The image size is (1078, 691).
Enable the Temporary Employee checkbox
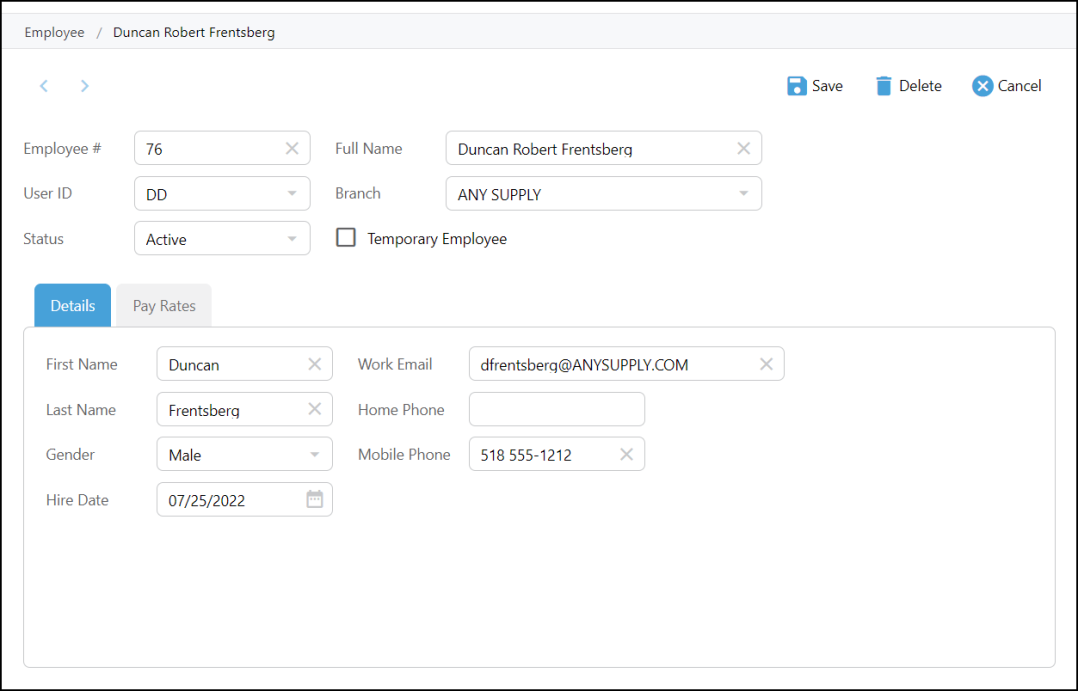(x=345, y=238)
